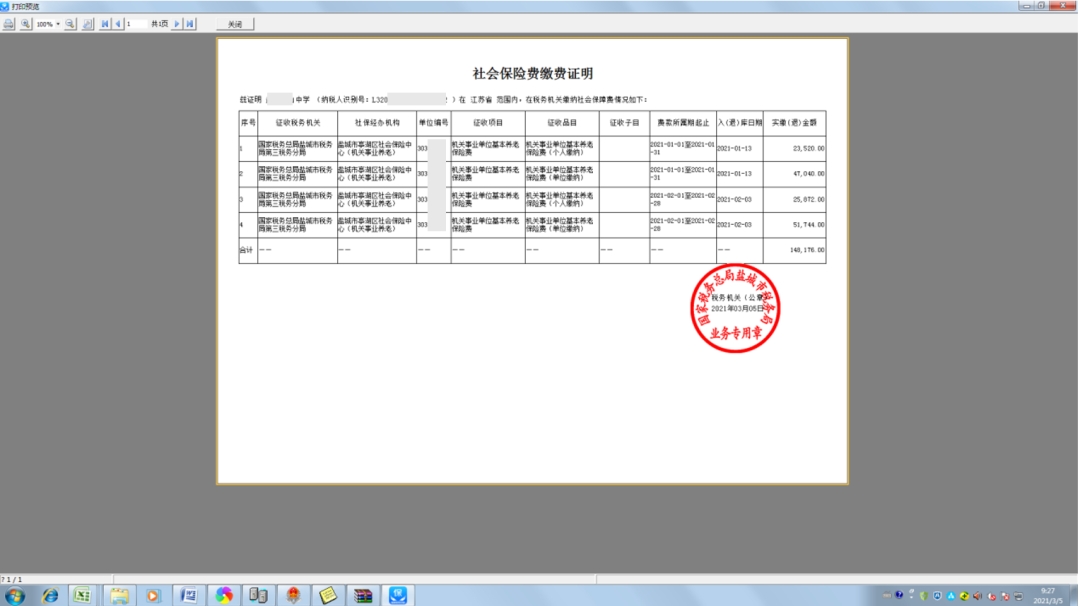Click the zoom out magnifier icon
Image resolution: width=1080 pixels, height=606 pixels.
click(x=71, y=24)
